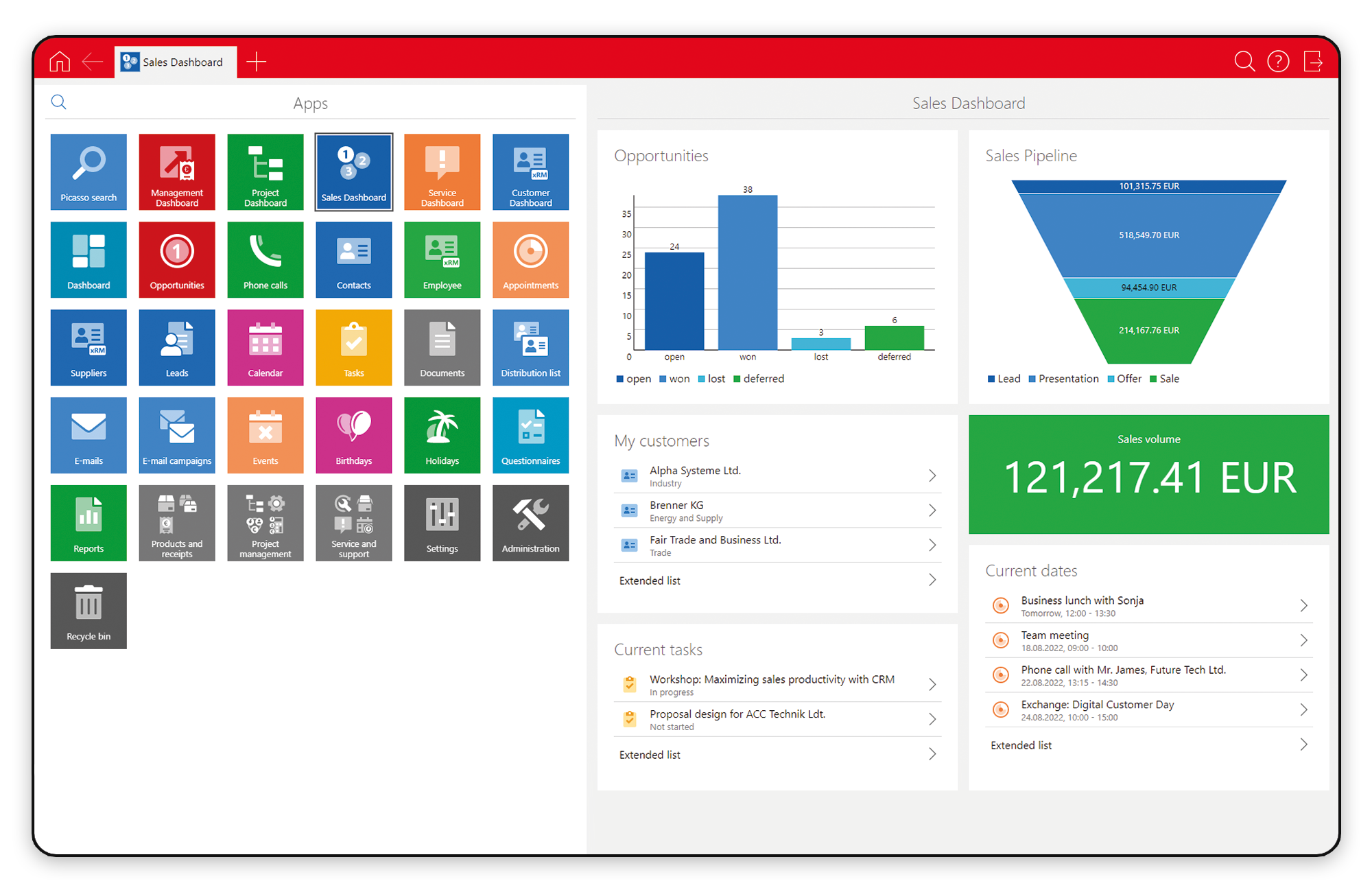View the Sales volume total panel

[1148, 475]
